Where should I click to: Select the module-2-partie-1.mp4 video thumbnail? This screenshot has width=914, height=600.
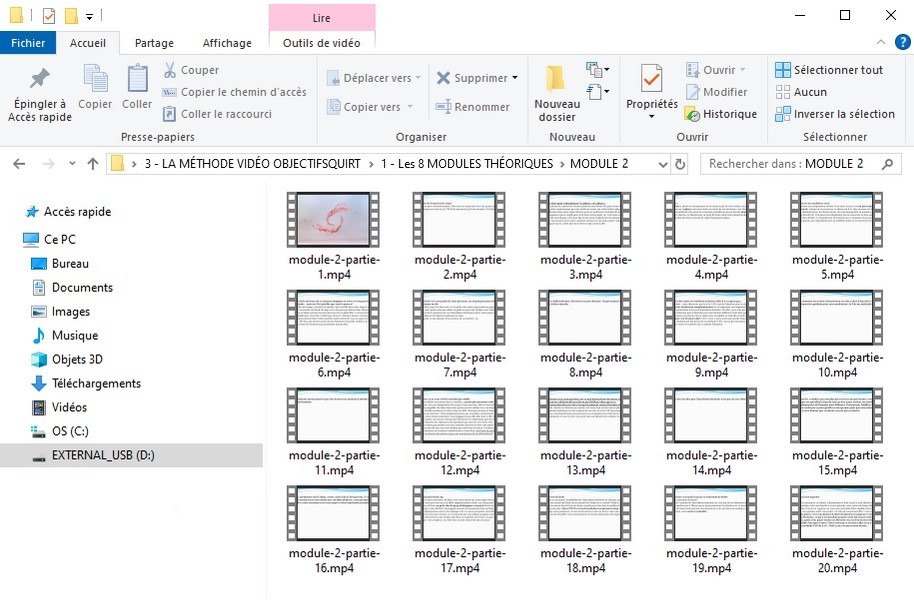[333, 220]
